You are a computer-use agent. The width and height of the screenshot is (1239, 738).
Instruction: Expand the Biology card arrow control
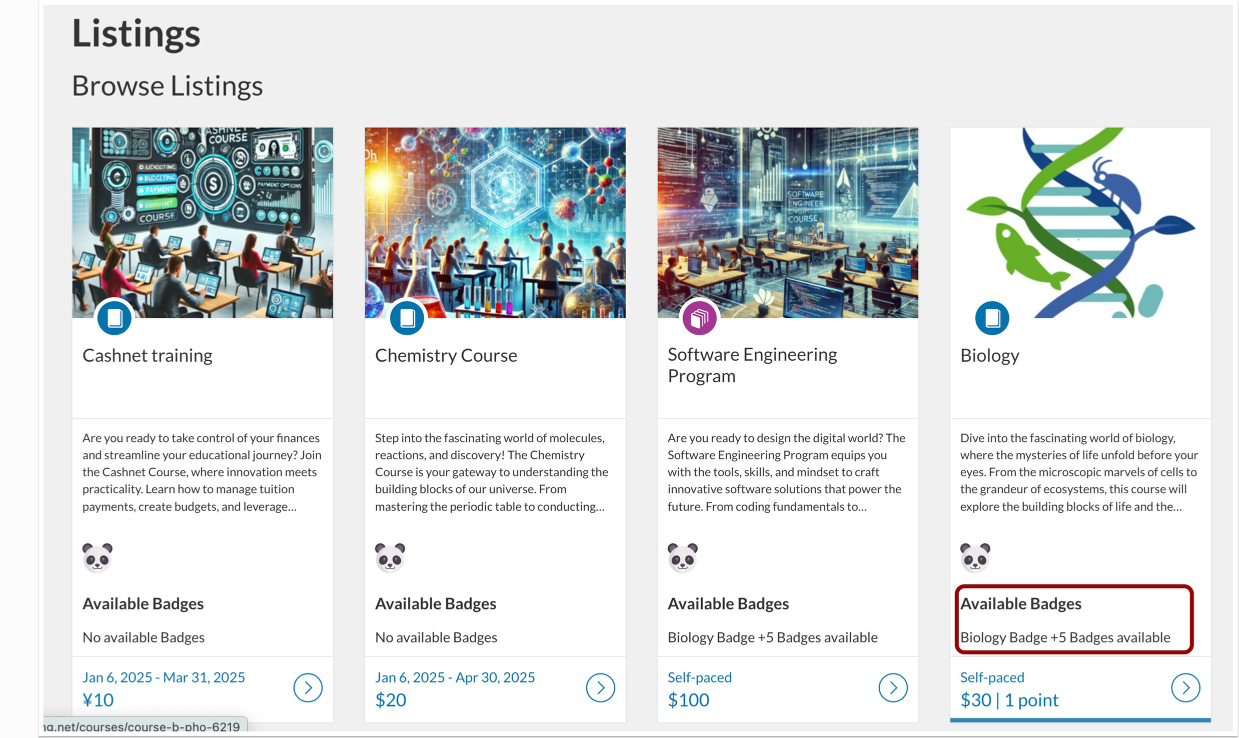click(1185, 687)
